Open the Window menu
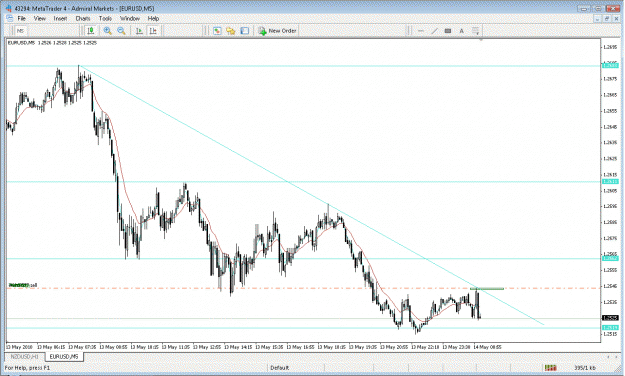 click(x=130, y=18)
